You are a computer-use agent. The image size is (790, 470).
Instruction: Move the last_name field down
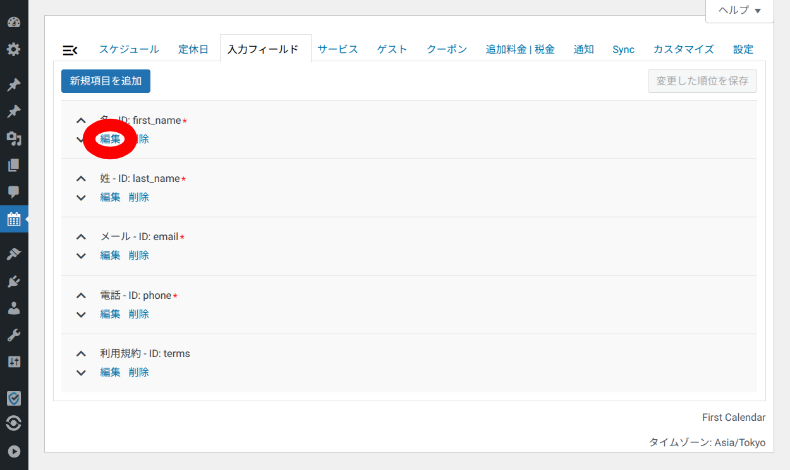click(81, 197)
